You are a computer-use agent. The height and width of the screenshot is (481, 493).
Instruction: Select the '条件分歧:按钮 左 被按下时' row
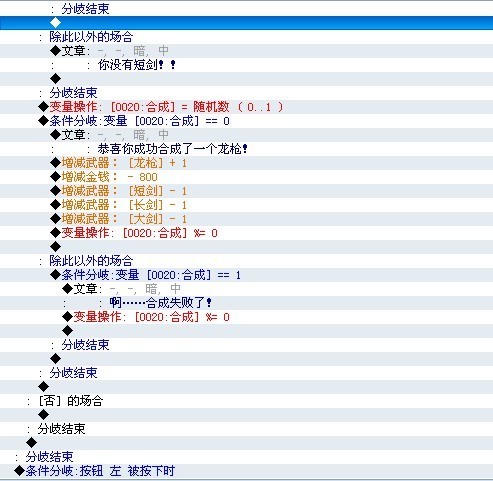click(246, 471)
